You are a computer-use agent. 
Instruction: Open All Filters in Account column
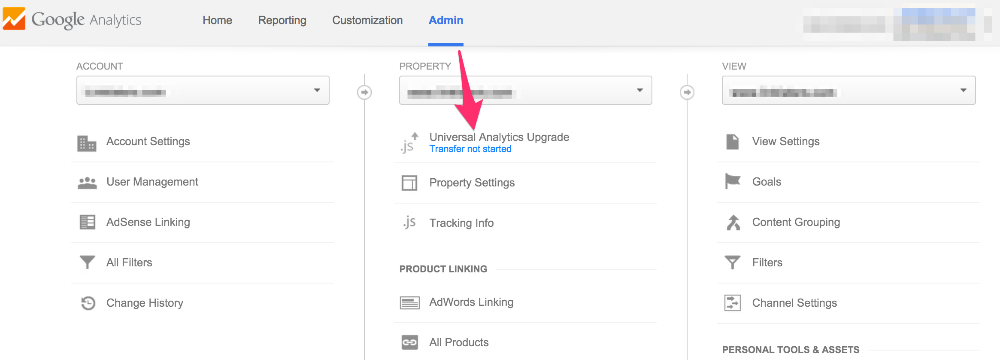[x=129, y=262]
